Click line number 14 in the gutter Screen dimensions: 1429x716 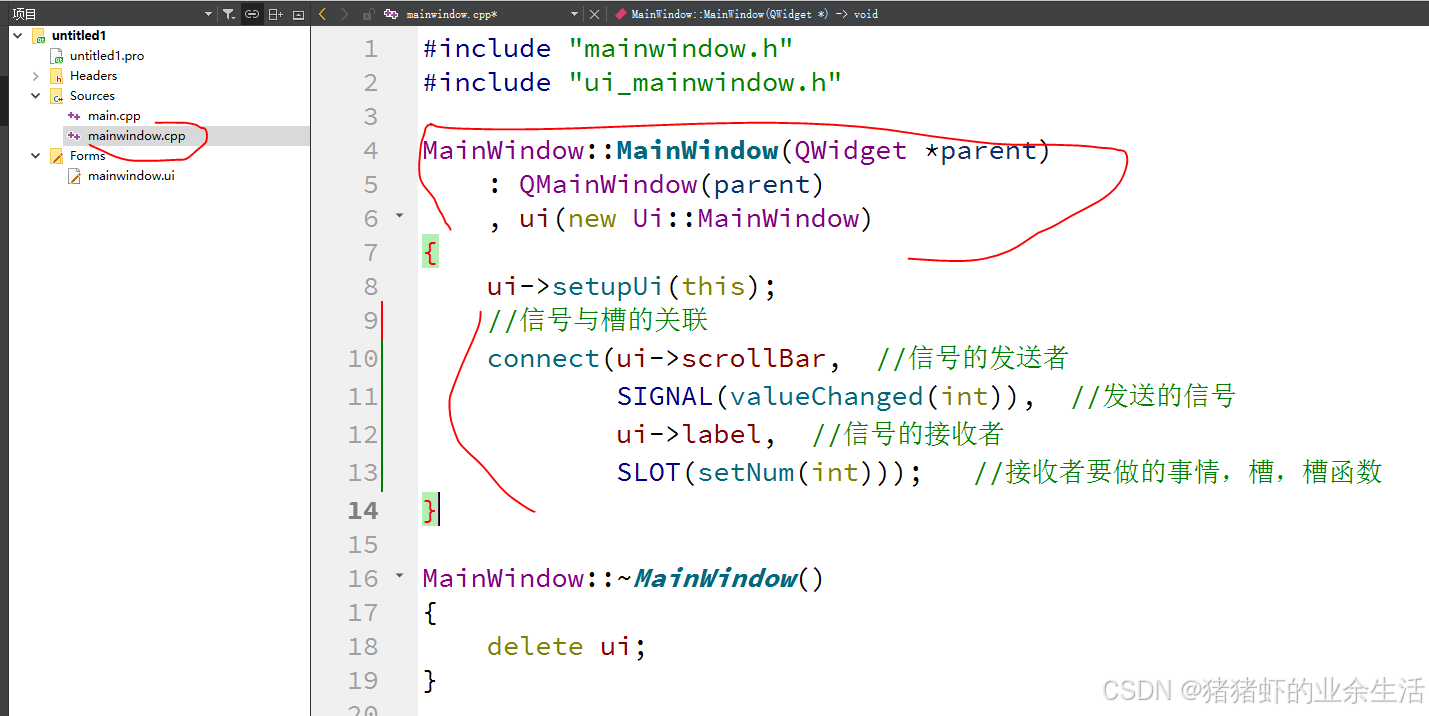point(363,511)
